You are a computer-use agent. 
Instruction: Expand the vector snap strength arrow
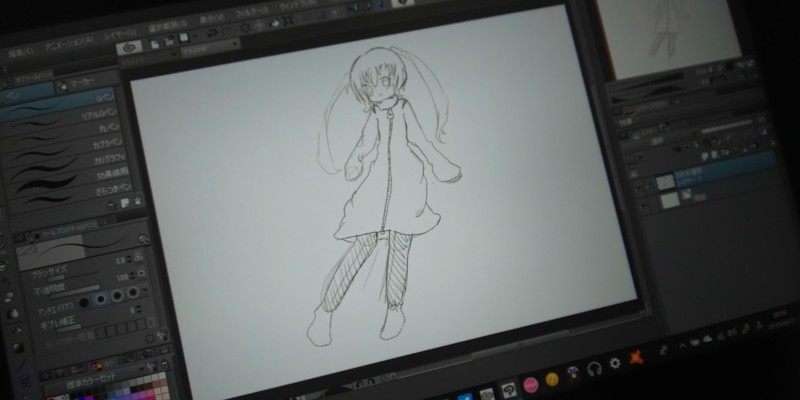pos(151,321)
